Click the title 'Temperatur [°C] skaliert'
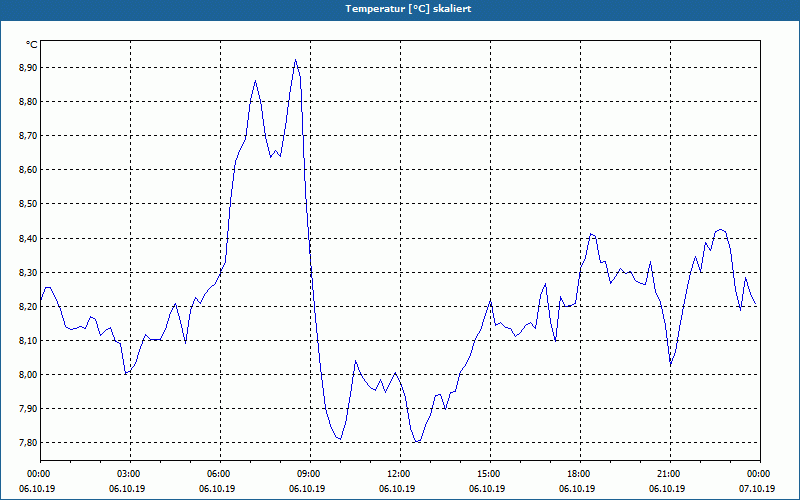The width and height of the screenshot is (800, 500). pyautogui.click(x=408, y=9)
